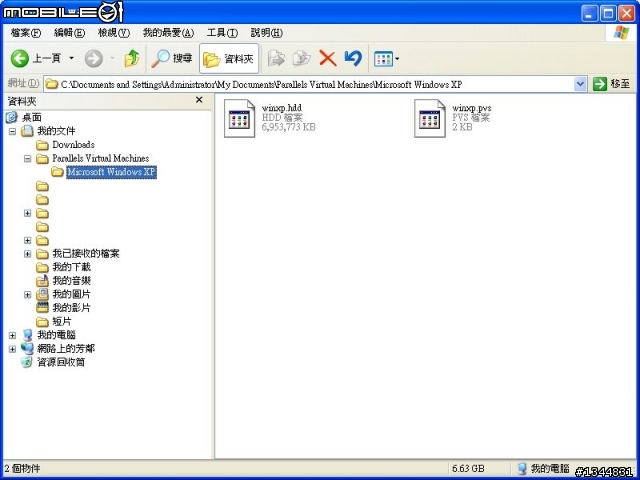Viewport: 640px width, 480px height.
Task: Click the winxp.hdd file name
Action: coord(282,108)
